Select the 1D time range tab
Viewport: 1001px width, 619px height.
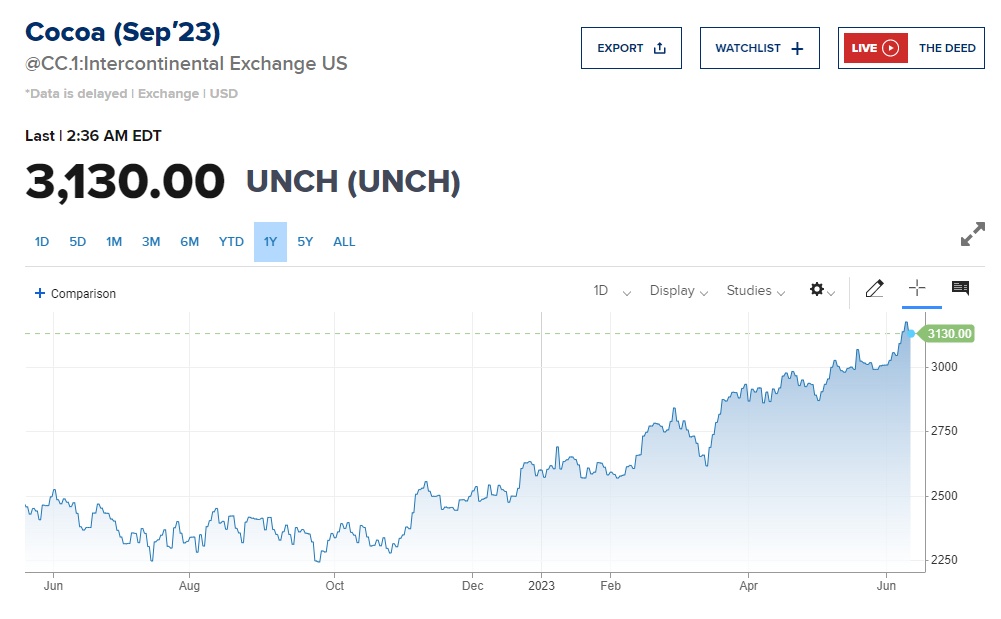coord(42,242)
